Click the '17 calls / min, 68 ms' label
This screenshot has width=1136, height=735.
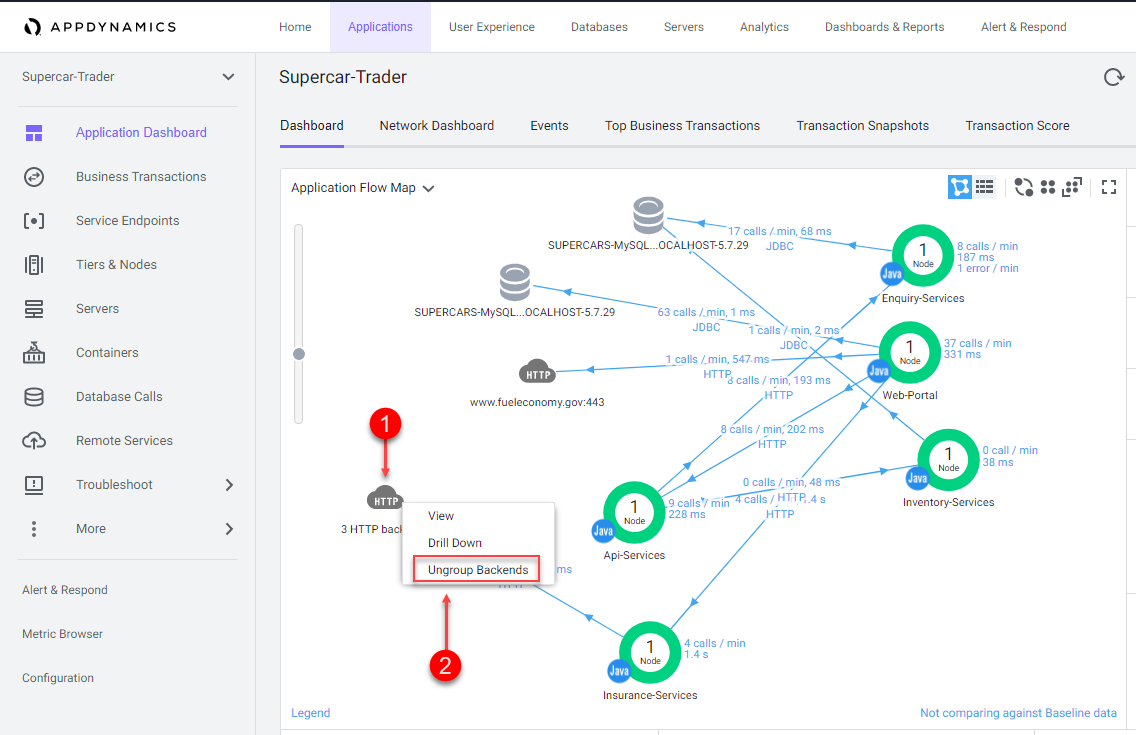click(780, 232)
